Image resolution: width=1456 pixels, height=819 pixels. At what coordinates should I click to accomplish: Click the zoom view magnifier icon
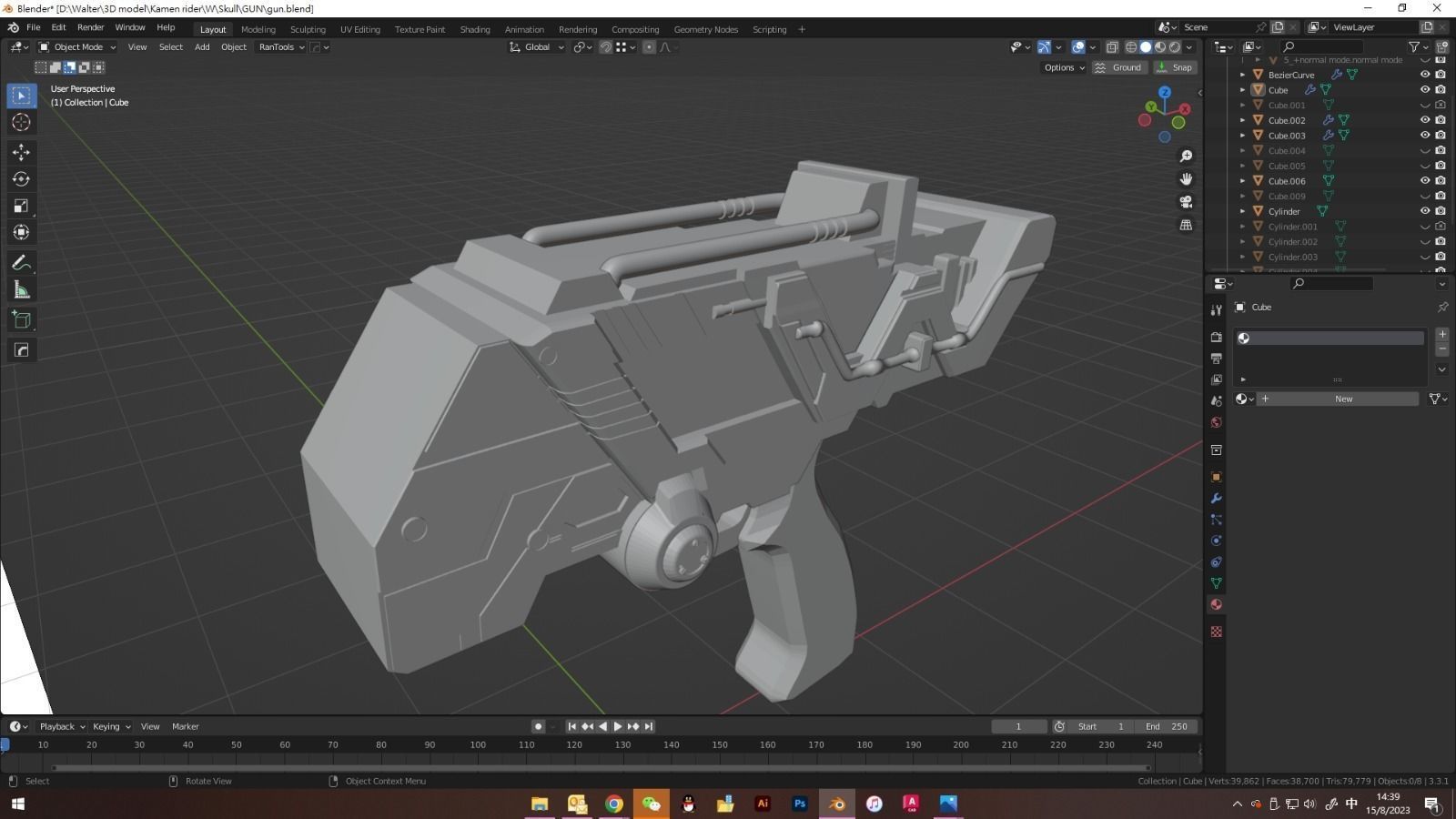click(1186, 157)
